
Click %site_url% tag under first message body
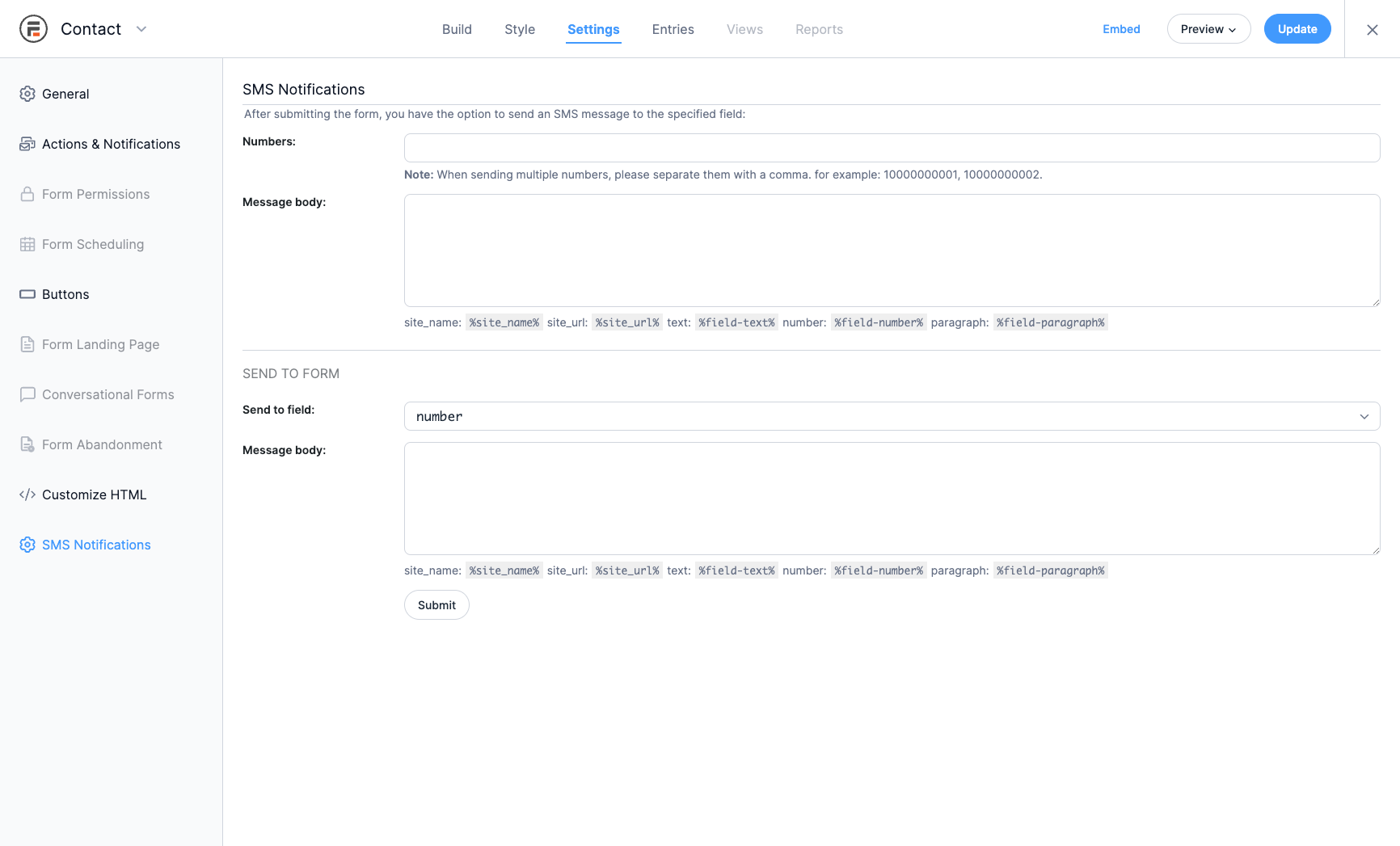[627, 322]
